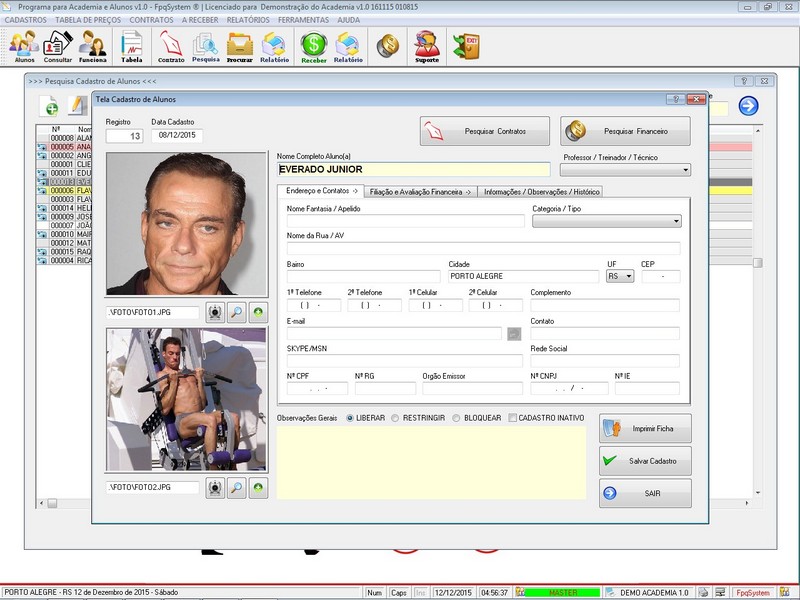Click green add icon for FOTO2
800x600 pixels.
(x=258, y=488)
